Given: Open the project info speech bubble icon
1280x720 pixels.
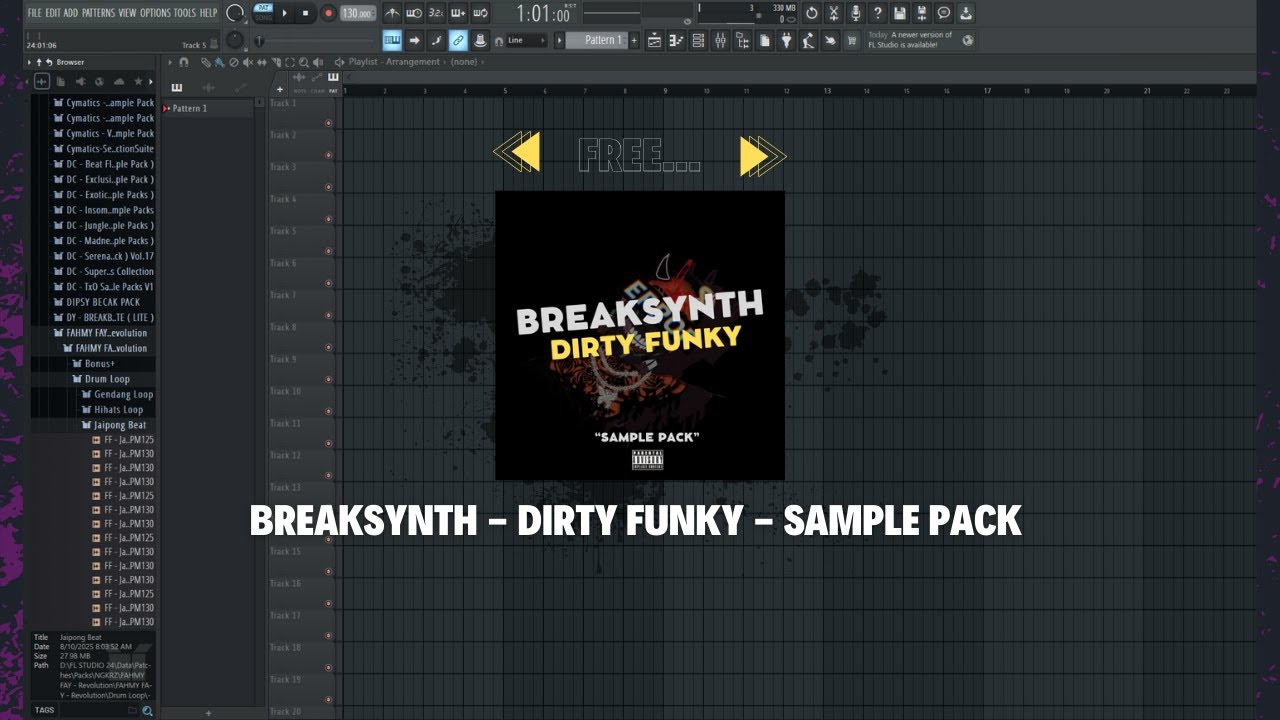Looking at the screenshot, I should coord(944,13).
